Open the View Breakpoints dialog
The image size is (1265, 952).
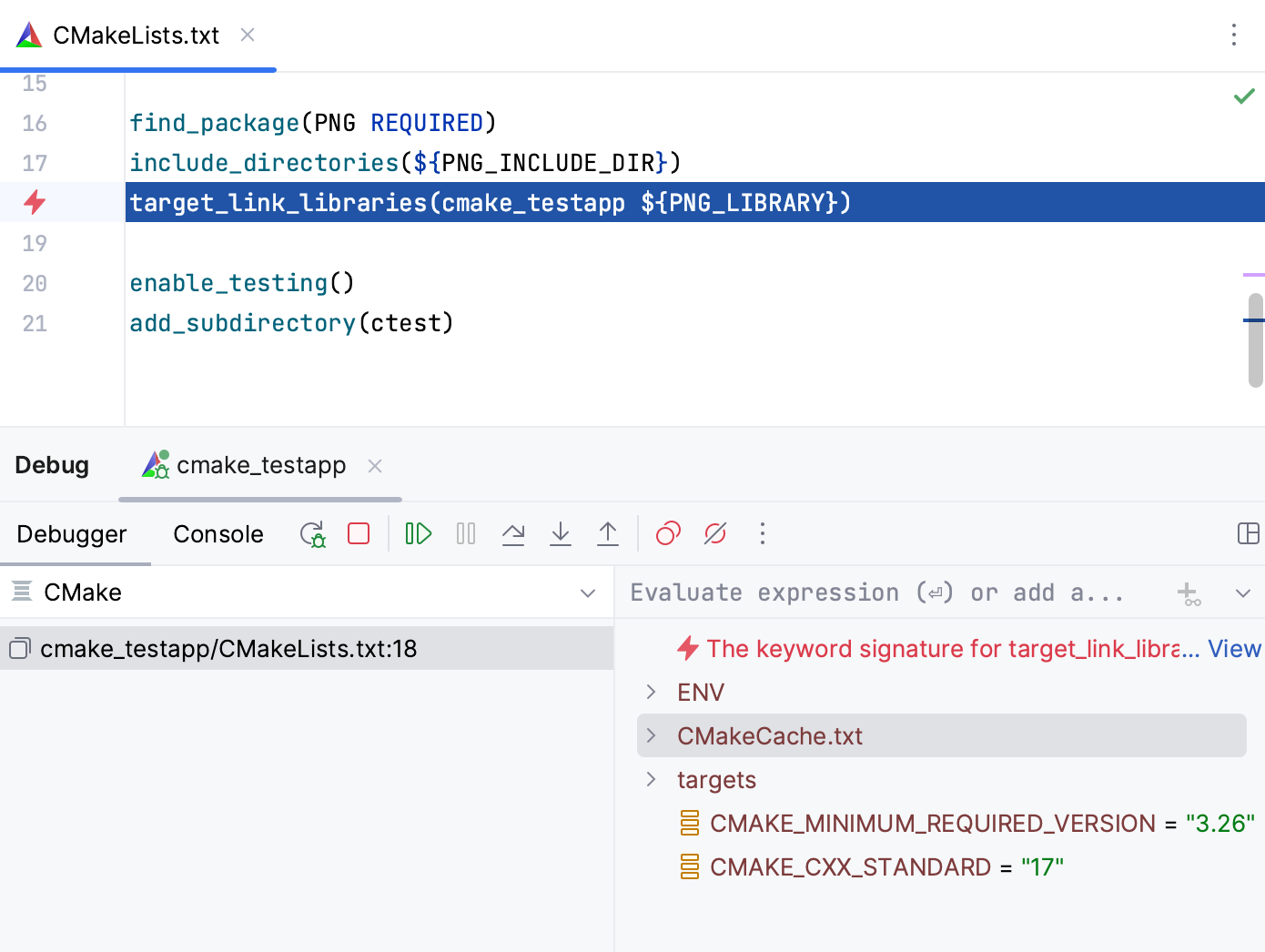point(667,533)
